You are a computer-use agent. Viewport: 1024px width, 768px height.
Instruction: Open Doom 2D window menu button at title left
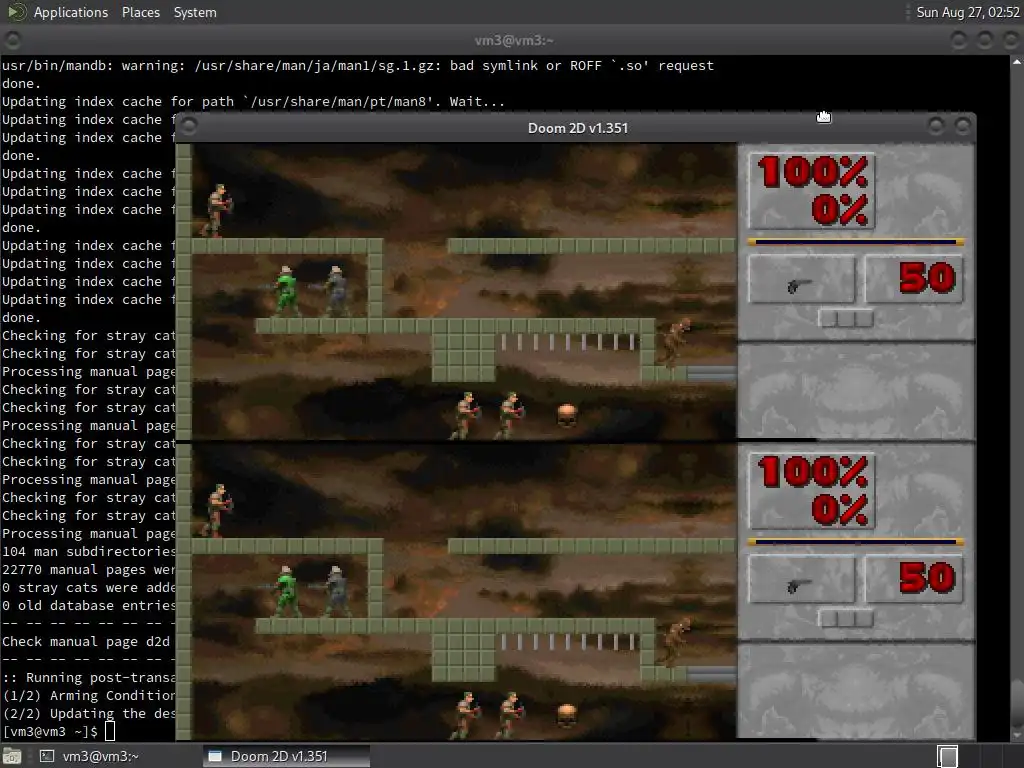pos(189,127)
